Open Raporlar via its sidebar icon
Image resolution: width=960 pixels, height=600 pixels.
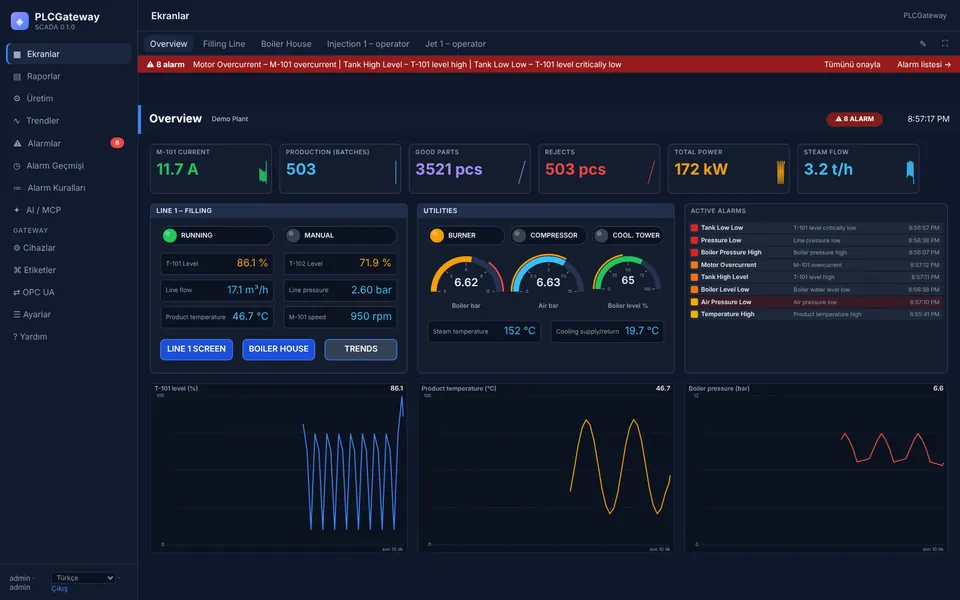click(x=17, y=77)
